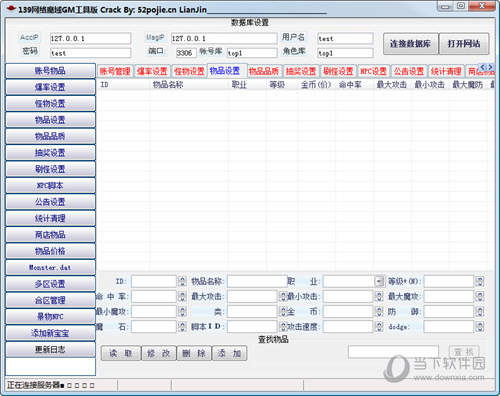The image size is (500, 396).
Task: Click the 物品名称 text input
Action: [x=257, y=282]
